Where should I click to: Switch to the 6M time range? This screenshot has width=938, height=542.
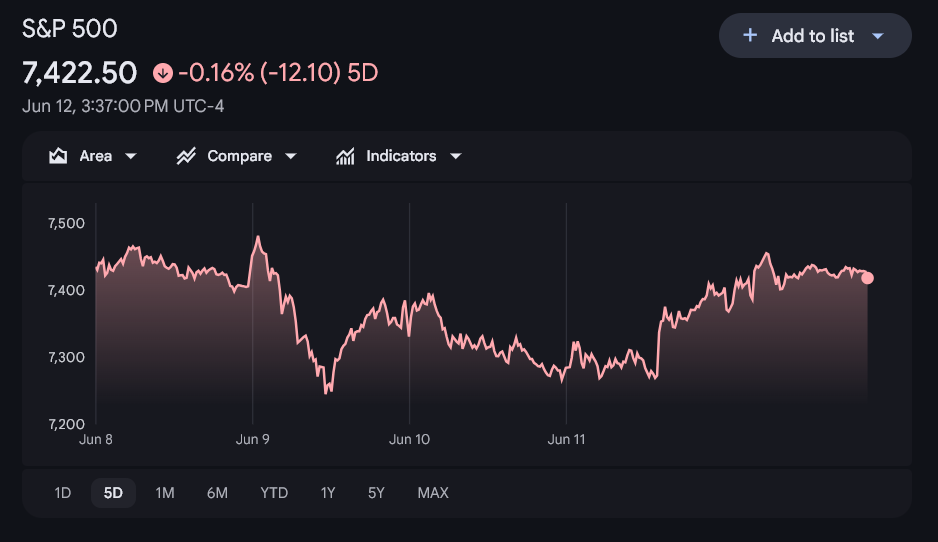217,493
